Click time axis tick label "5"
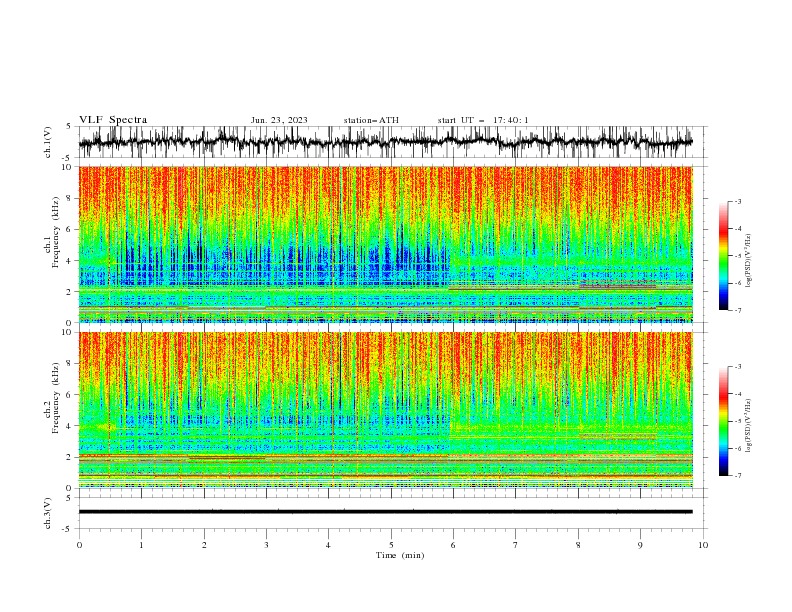 391,545
